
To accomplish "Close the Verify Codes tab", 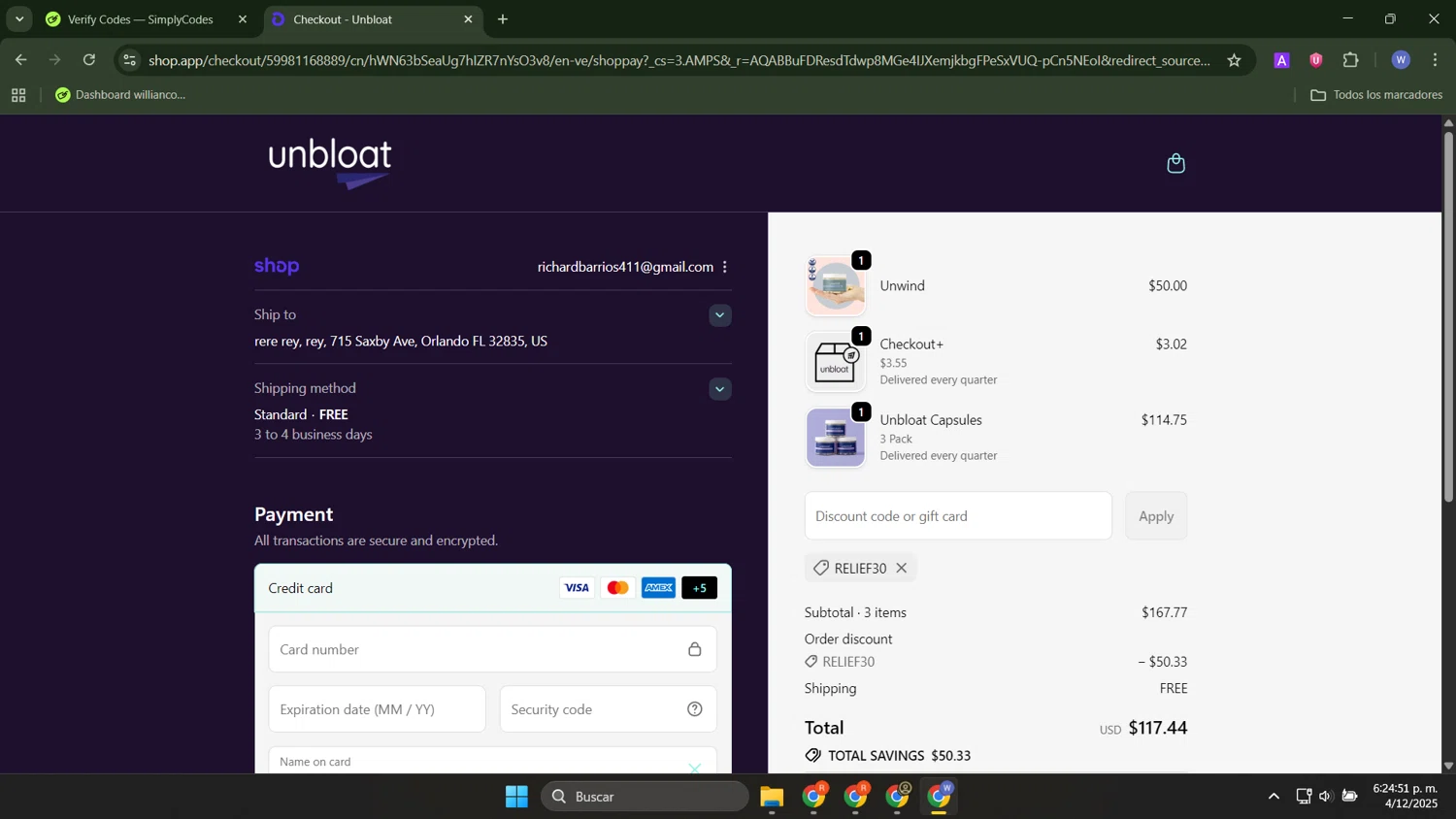I will 243,19.
